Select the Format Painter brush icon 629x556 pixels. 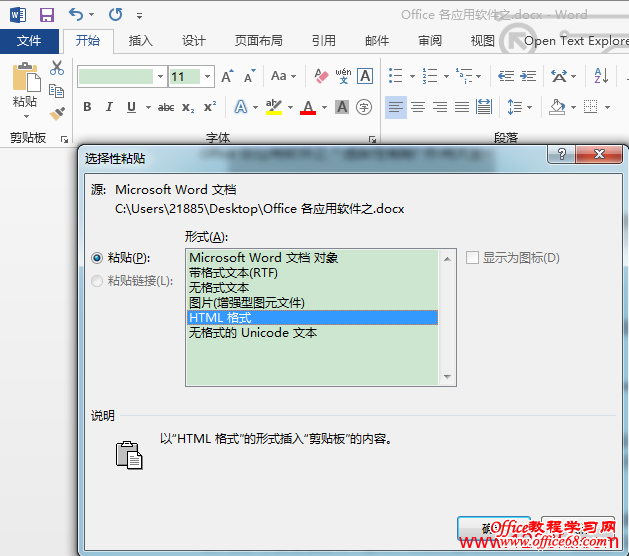[57, 113]
